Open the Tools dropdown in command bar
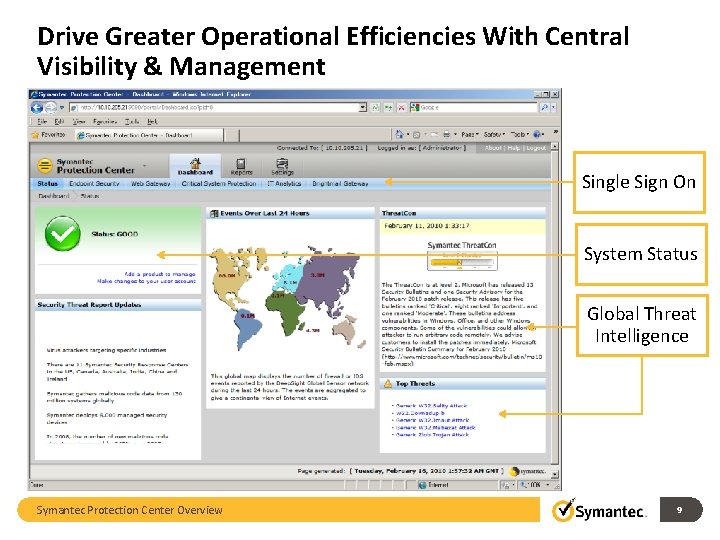720x540 pixels. [x=520, y=135]
